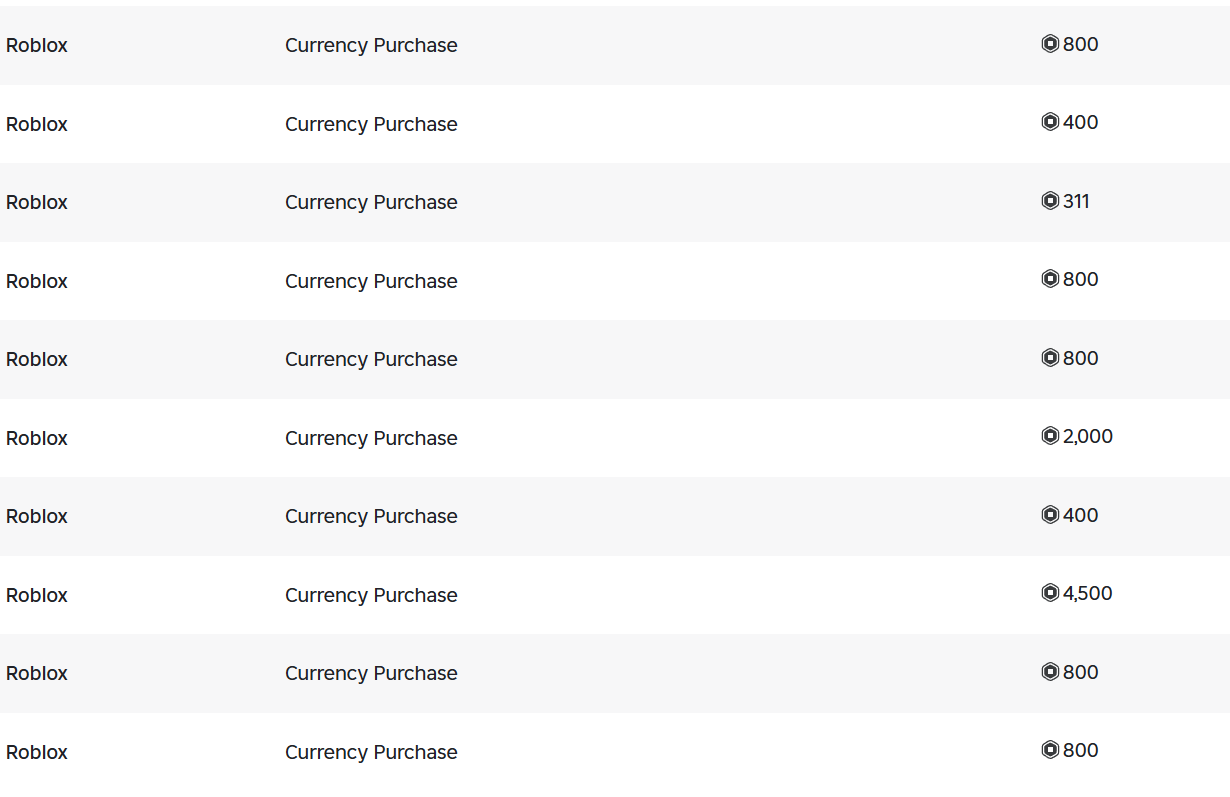
Task: Click Currency Purchase in the 311 row
Action: pos(371,202)
